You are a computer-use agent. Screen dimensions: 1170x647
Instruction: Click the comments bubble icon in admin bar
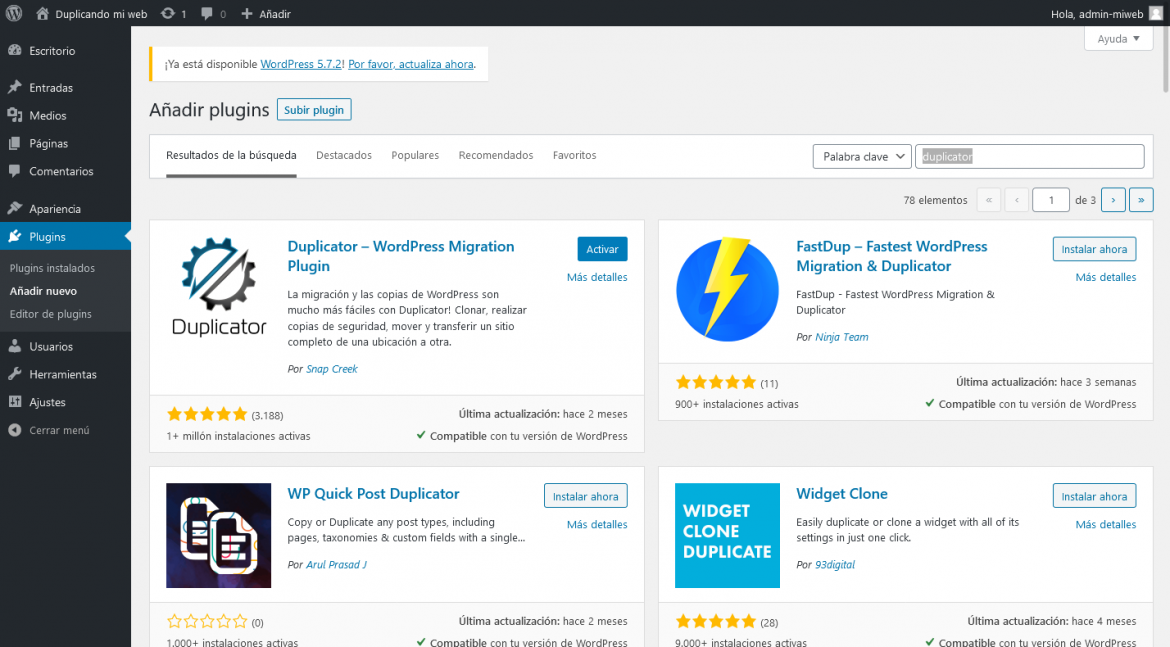[x=207, y=13]
